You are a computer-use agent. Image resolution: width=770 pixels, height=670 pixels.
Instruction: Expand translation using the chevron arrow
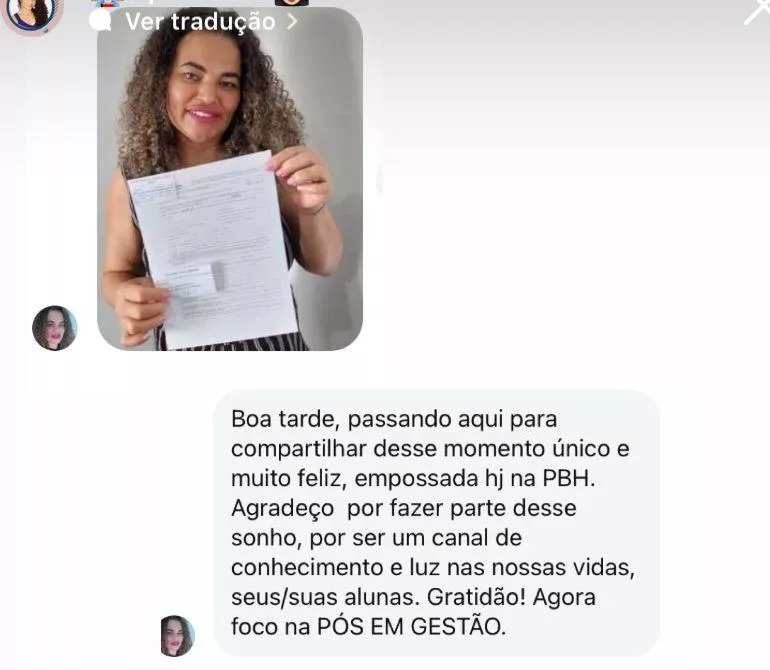click(x=292, y=21)
